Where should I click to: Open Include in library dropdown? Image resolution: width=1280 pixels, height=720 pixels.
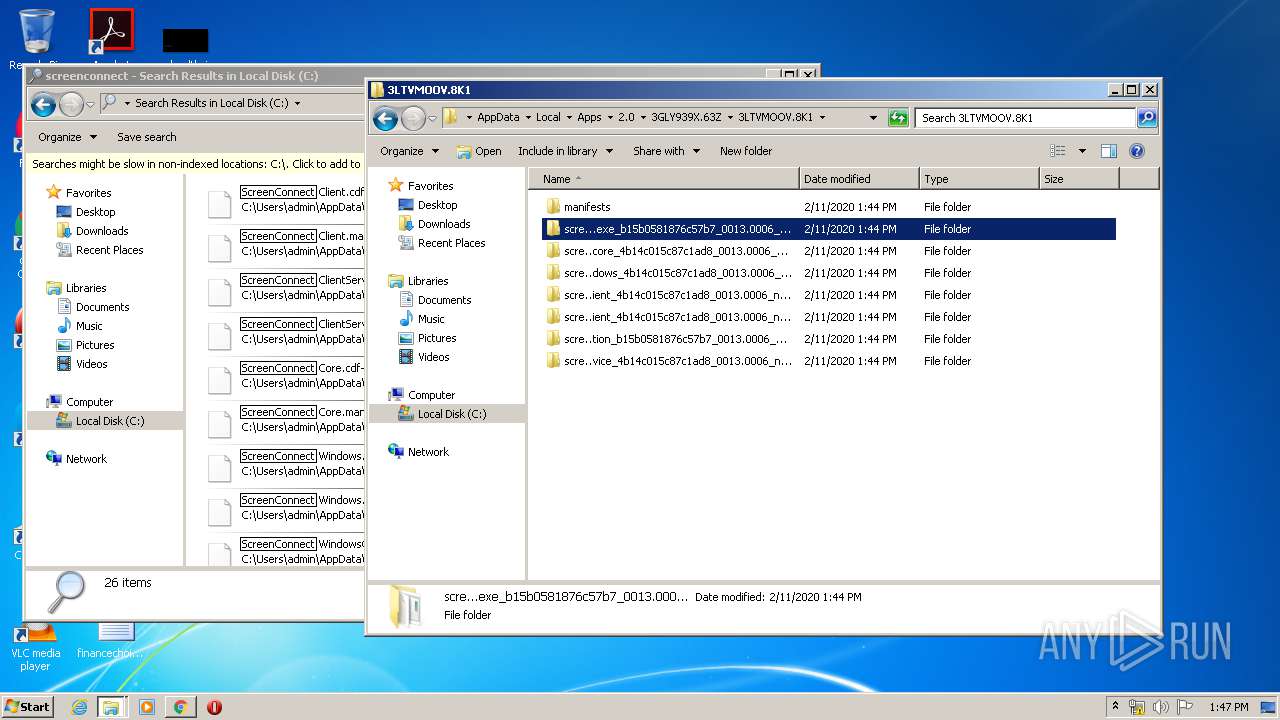pos(564,151)
